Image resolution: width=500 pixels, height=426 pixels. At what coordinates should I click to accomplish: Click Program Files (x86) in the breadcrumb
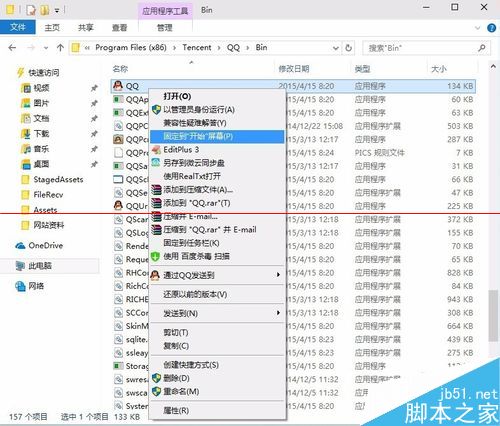pos(131,48)
